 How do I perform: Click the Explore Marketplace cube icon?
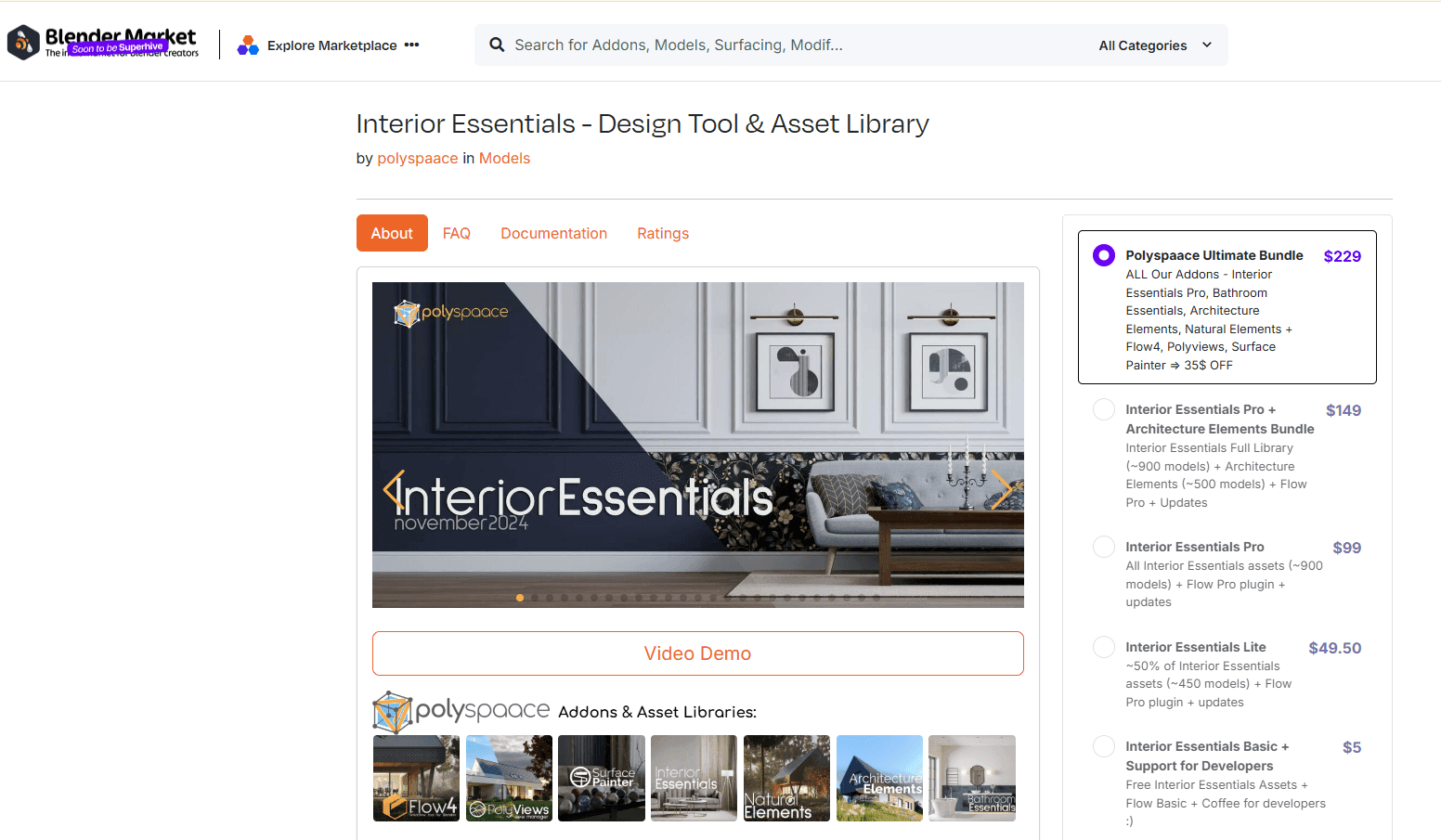pos(247,44)
